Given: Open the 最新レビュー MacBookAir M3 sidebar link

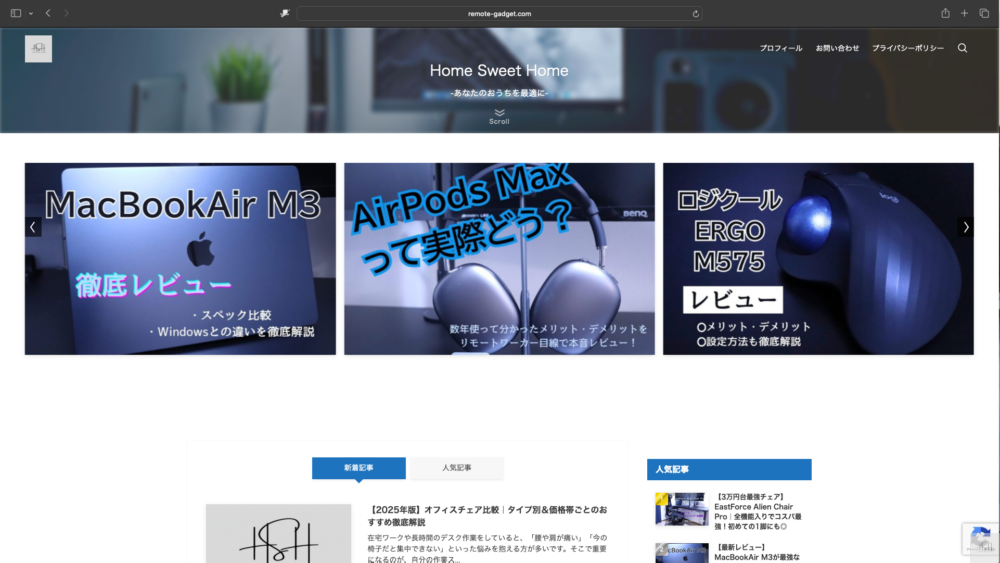Looking at the screenshot, I should click(757, 552).
